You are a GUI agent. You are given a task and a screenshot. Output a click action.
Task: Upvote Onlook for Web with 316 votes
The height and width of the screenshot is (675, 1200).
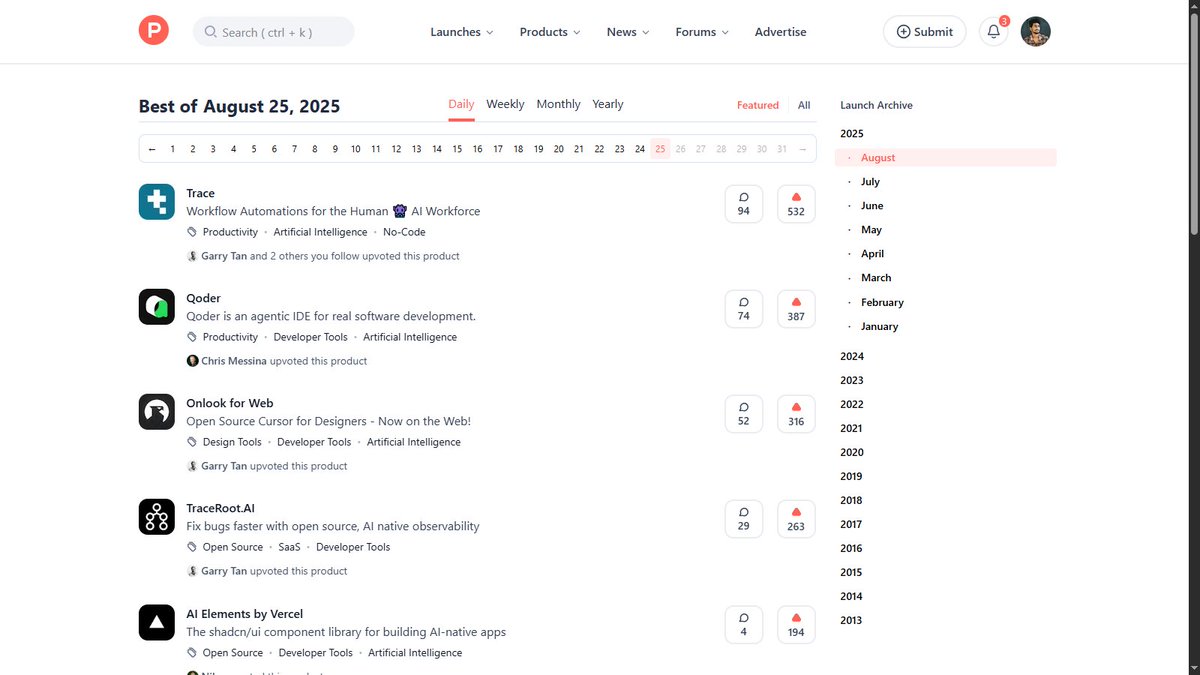796,413
